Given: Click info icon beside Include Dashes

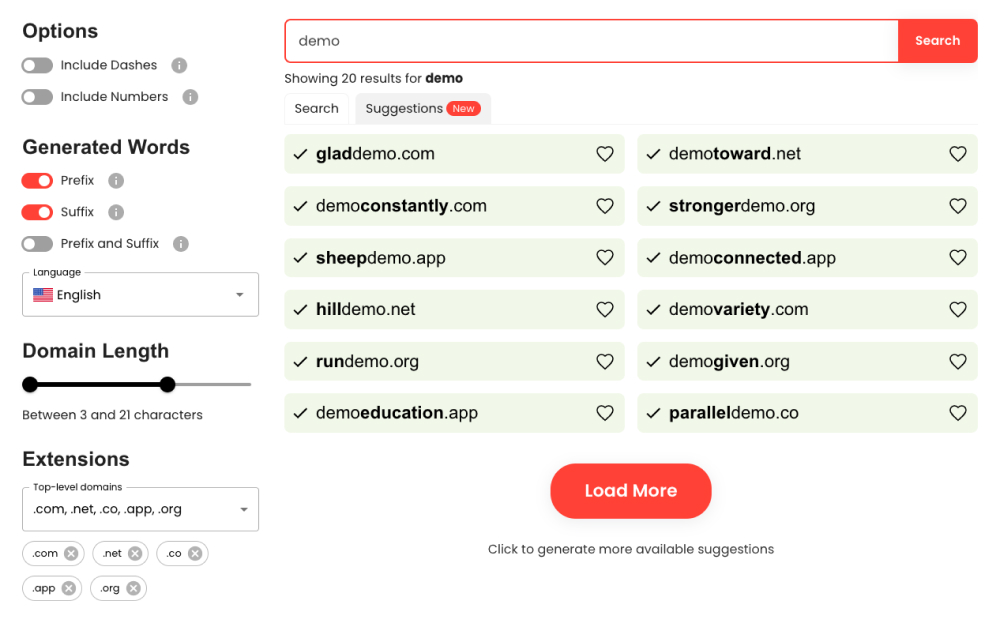Looking at the screenshot, I should coord(179,66).
